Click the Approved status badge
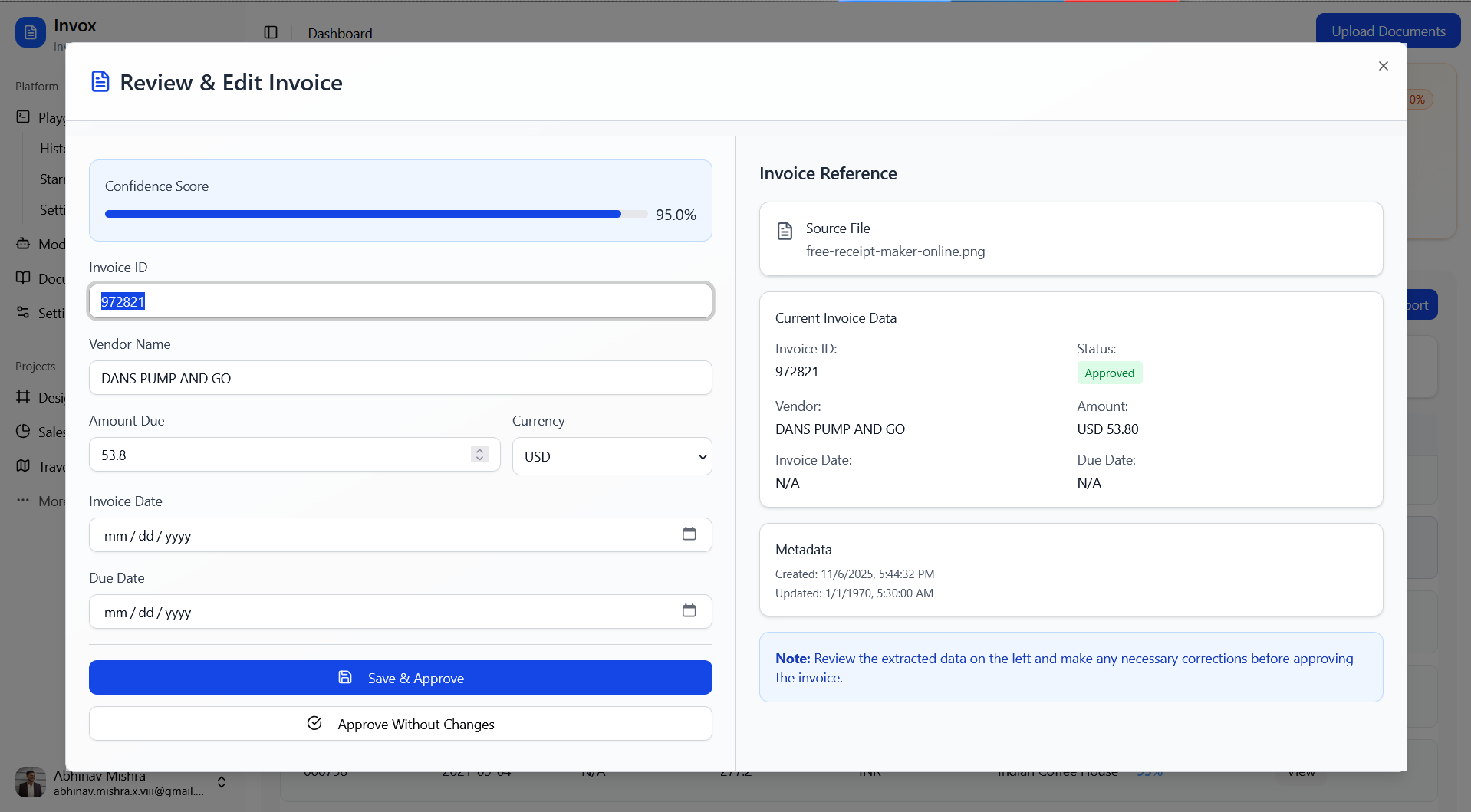Screen dimensions: 1471x812 point(1109,373)
